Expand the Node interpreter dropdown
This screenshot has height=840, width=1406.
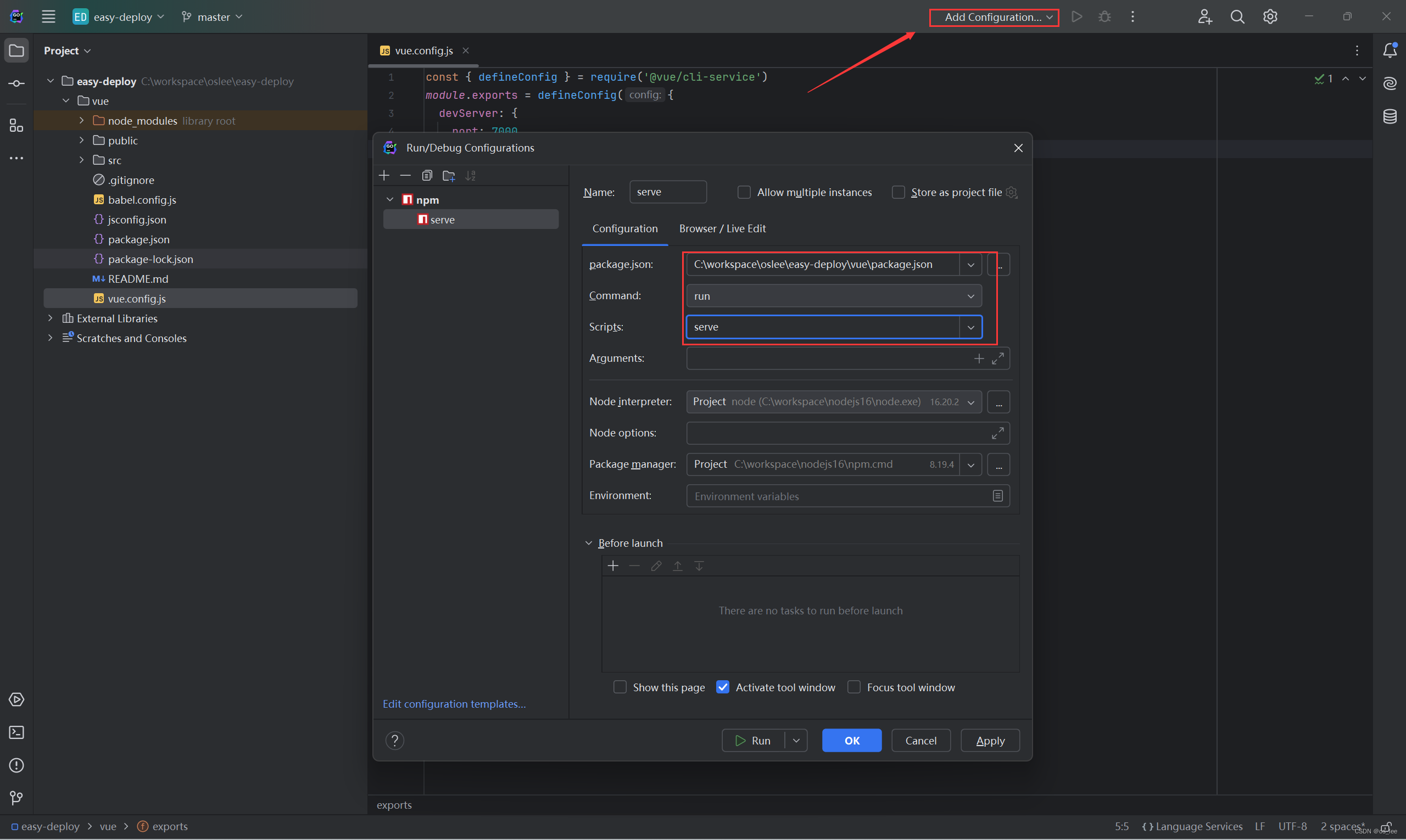pos(968,401)
